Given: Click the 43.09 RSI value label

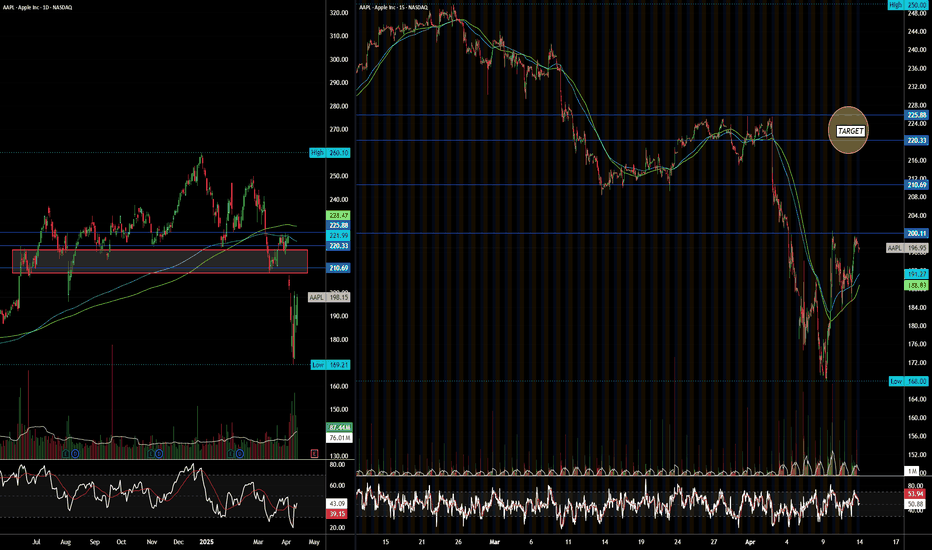Looking at the screenshot, I should [338, 504].
